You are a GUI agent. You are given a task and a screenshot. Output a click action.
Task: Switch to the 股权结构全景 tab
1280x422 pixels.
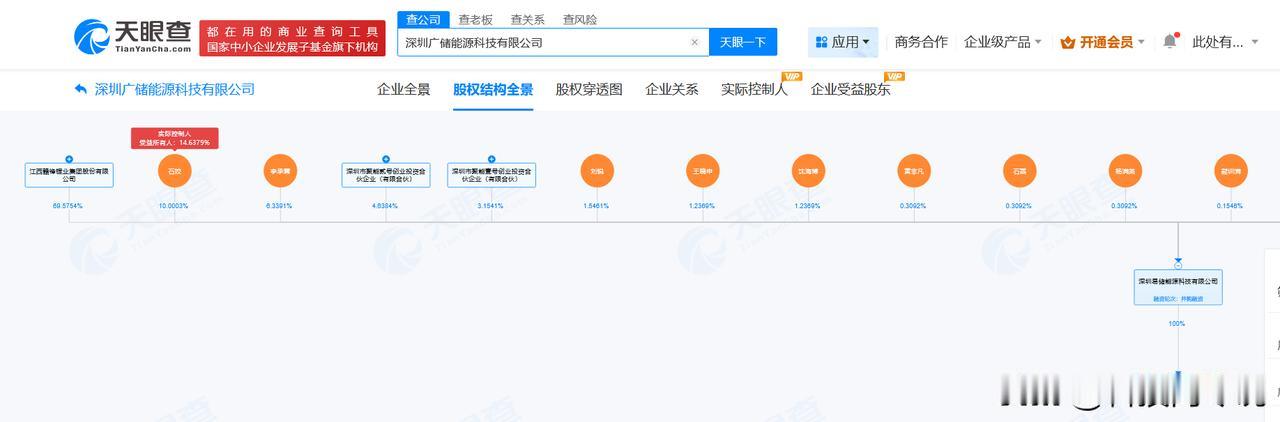point(493,89)
